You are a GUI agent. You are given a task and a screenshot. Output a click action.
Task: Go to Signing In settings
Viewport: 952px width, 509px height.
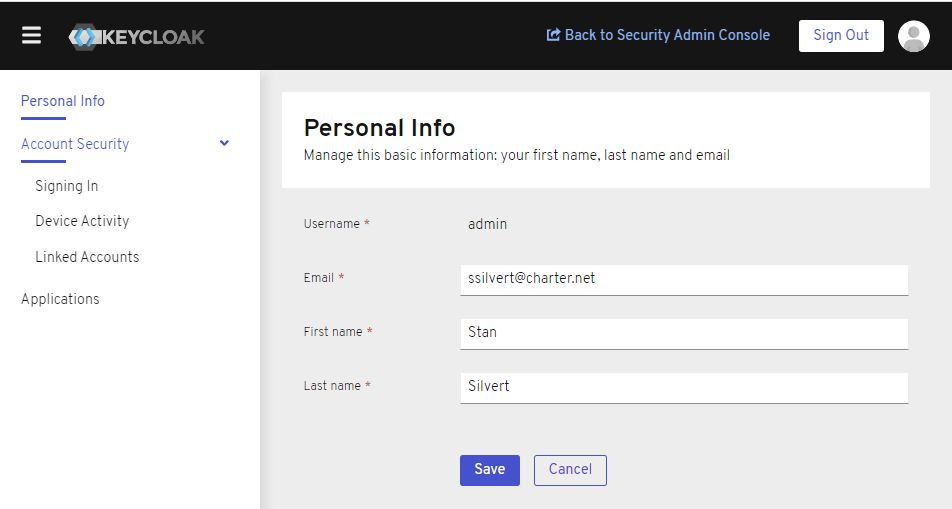click(67, 186)
